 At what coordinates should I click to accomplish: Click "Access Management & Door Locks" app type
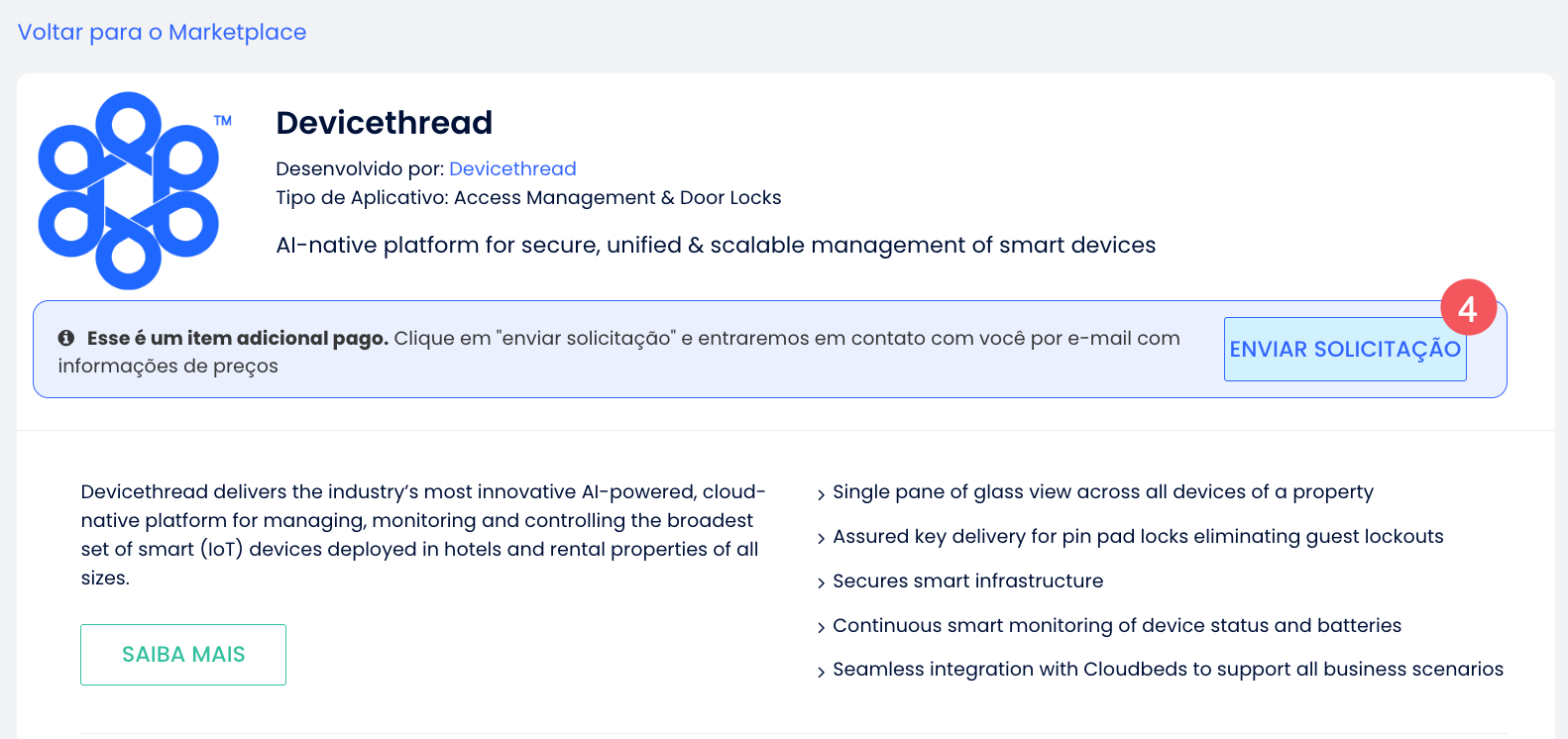[x=617, y=197]
